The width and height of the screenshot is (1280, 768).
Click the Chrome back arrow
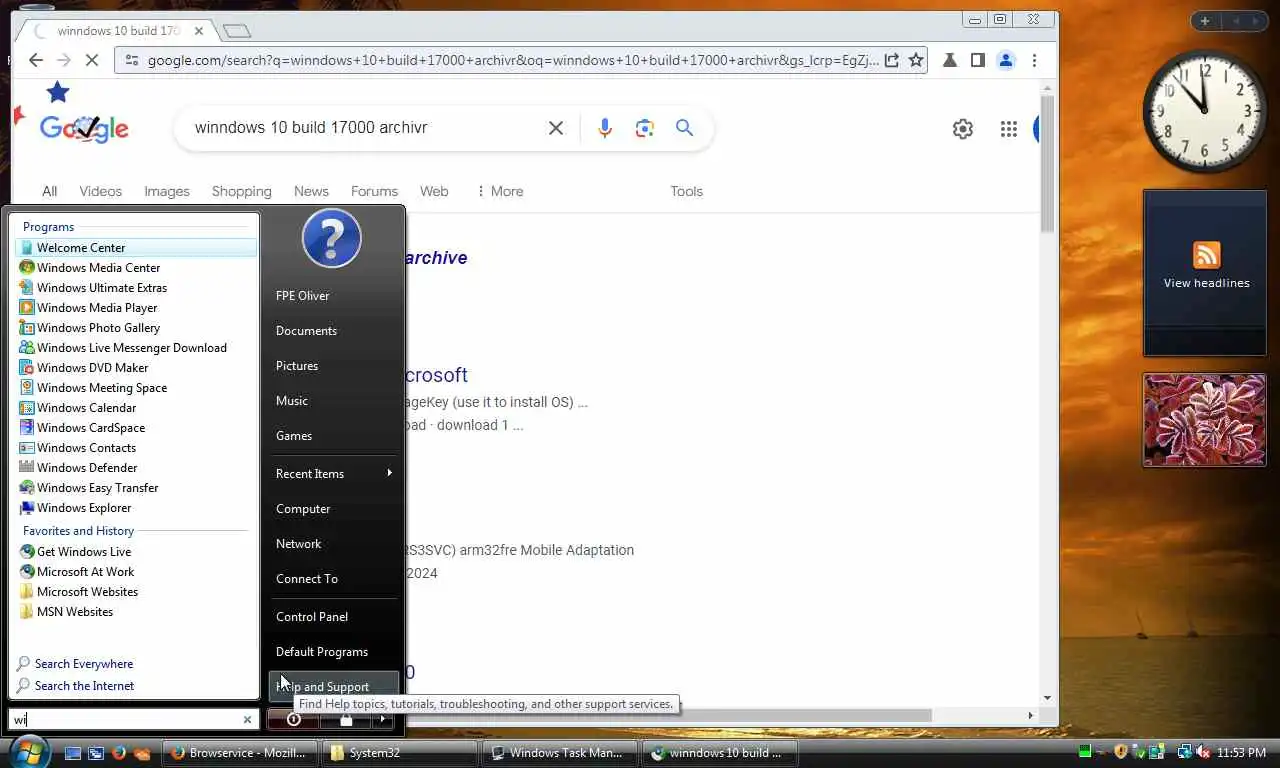point(36,60)
